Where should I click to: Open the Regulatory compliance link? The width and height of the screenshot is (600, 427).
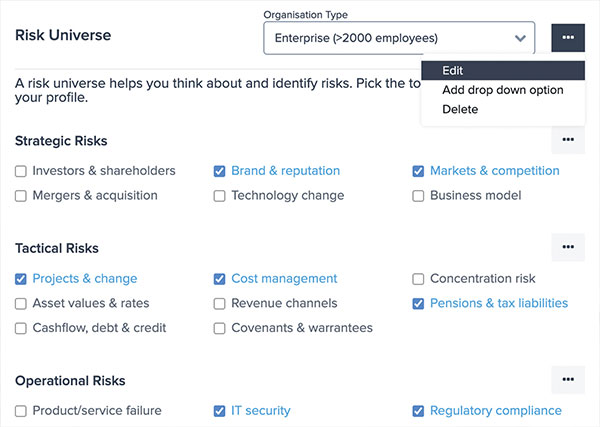pyautogui.click(x=496, y=411)
